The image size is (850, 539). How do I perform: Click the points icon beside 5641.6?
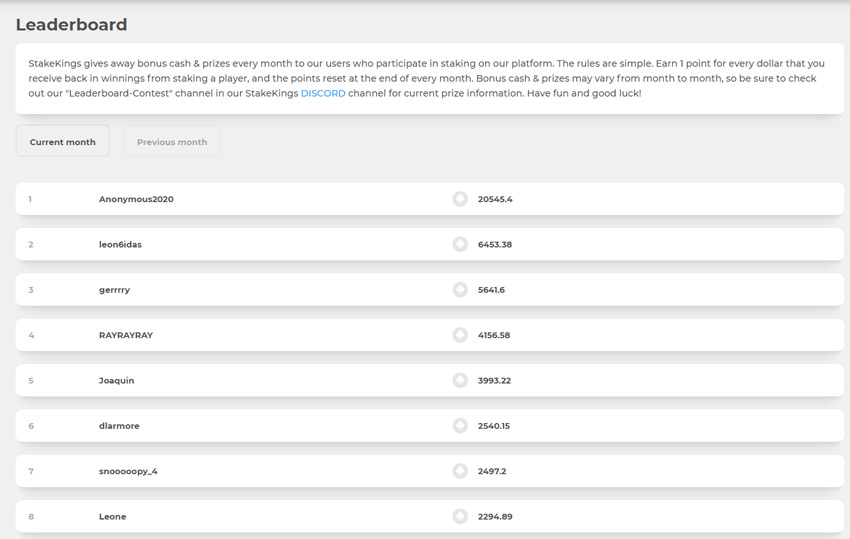[460, 290]
